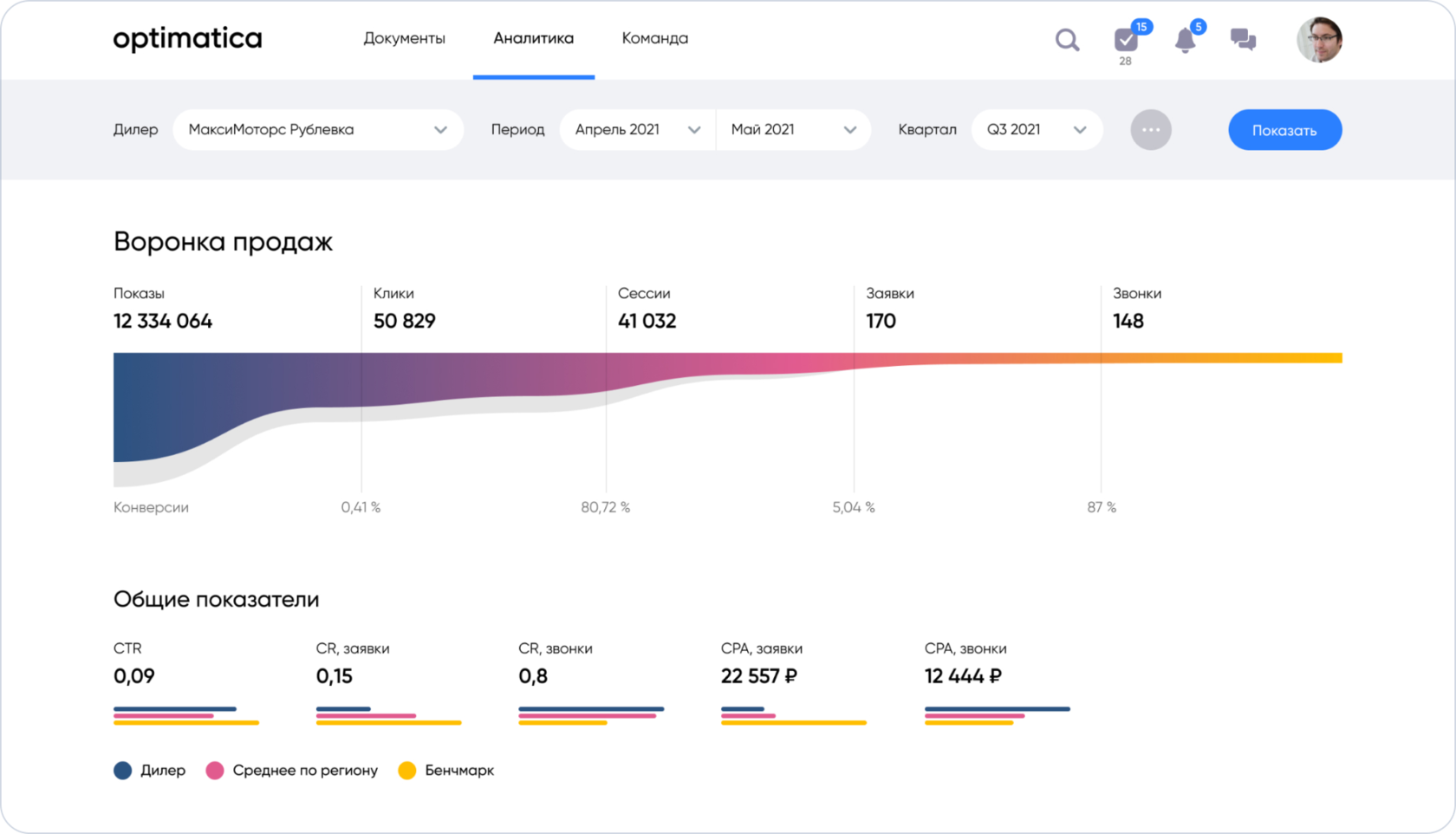
Task: Open the search magnifier icon
Action: [1067, 40]
